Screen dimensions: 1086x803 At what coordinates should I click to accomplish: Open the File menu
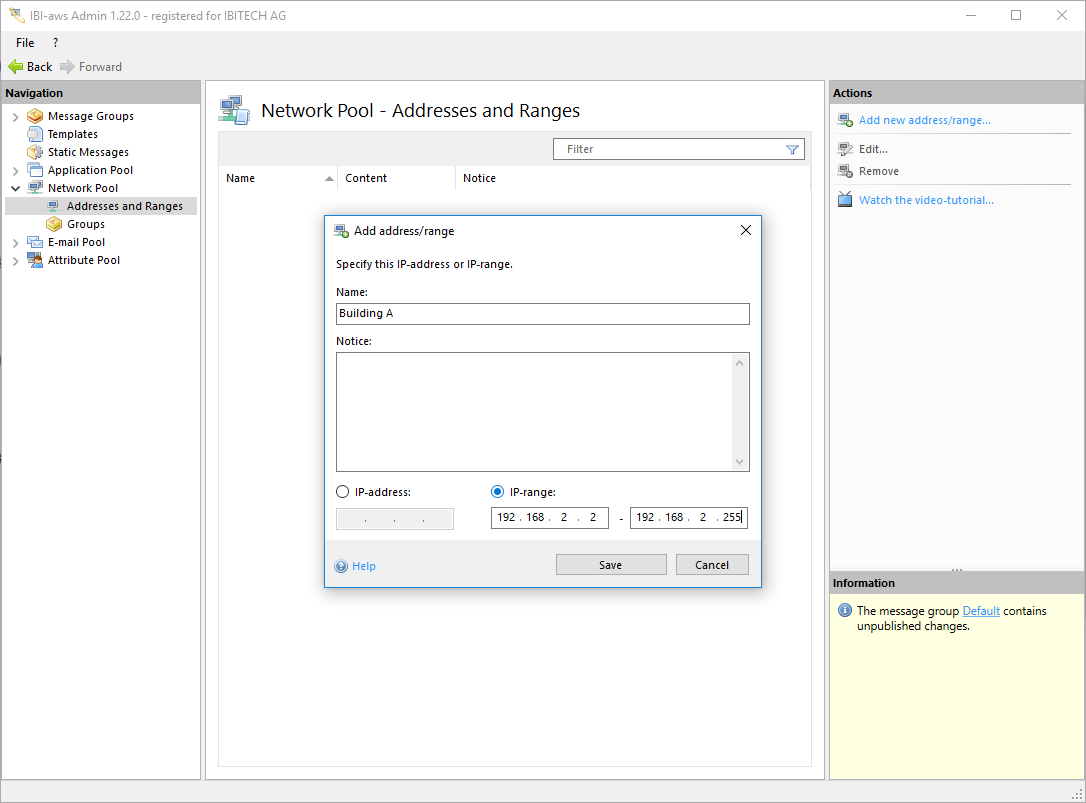pyautogui.click(x=25, y=43)
